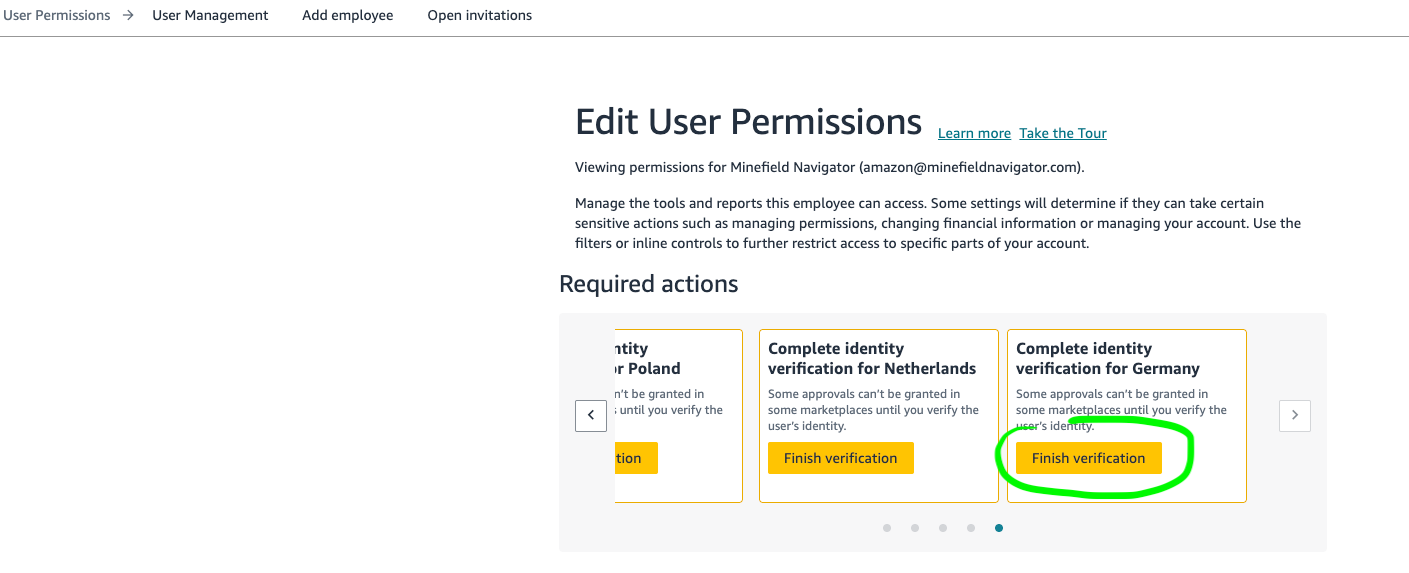Viewport: 1409px width, 573px height.
Task: Open the User Management tab
Action: (x=210, y=15)
